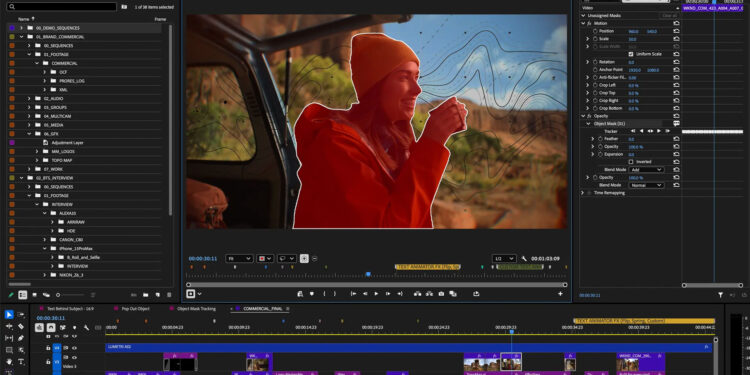Click Mark Out in Program Monitor

pyautogui.click(x=335, y=294)
